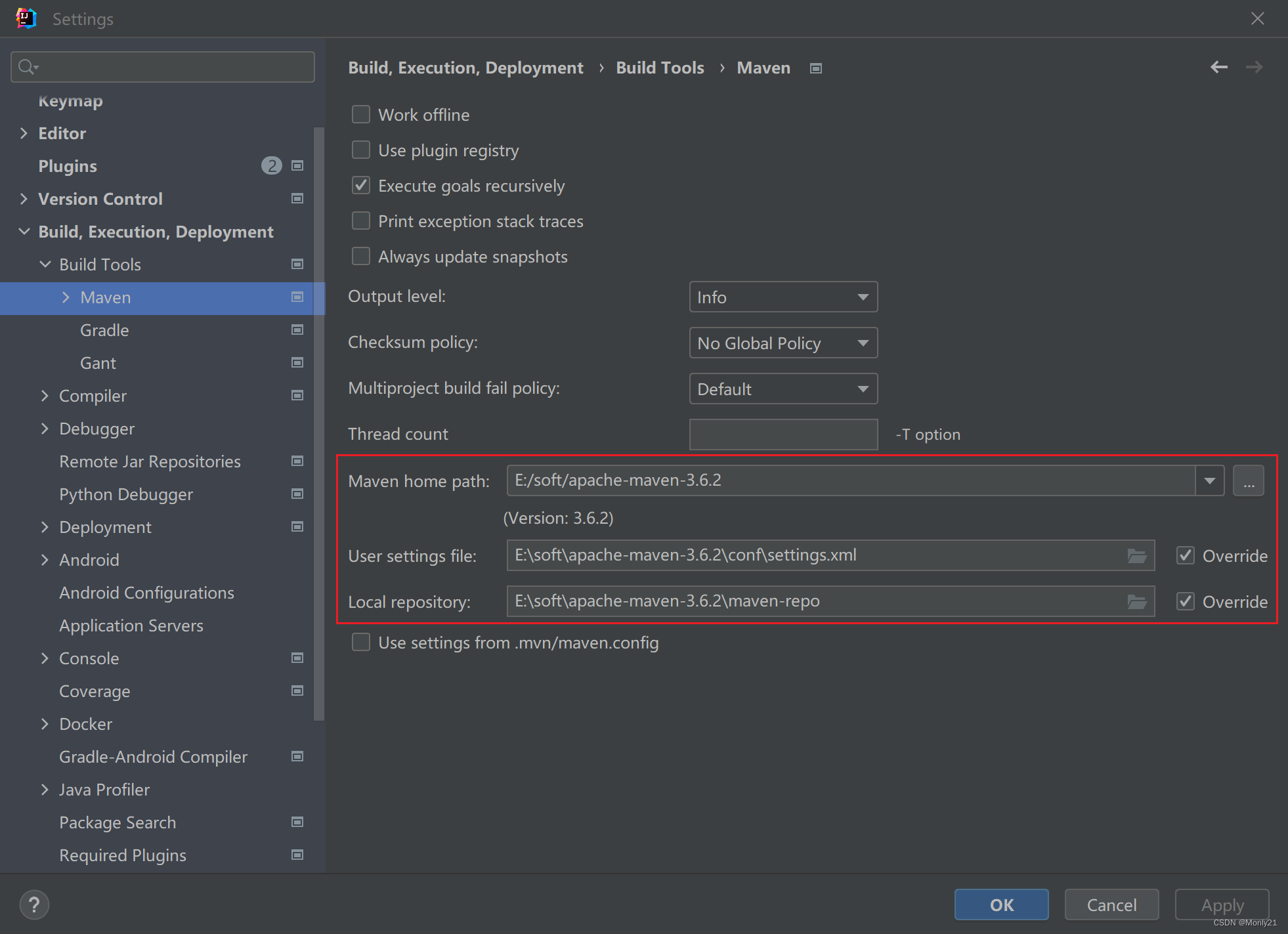
Task: Click the project icon next to Plugins
Action: tap(297, 166)
